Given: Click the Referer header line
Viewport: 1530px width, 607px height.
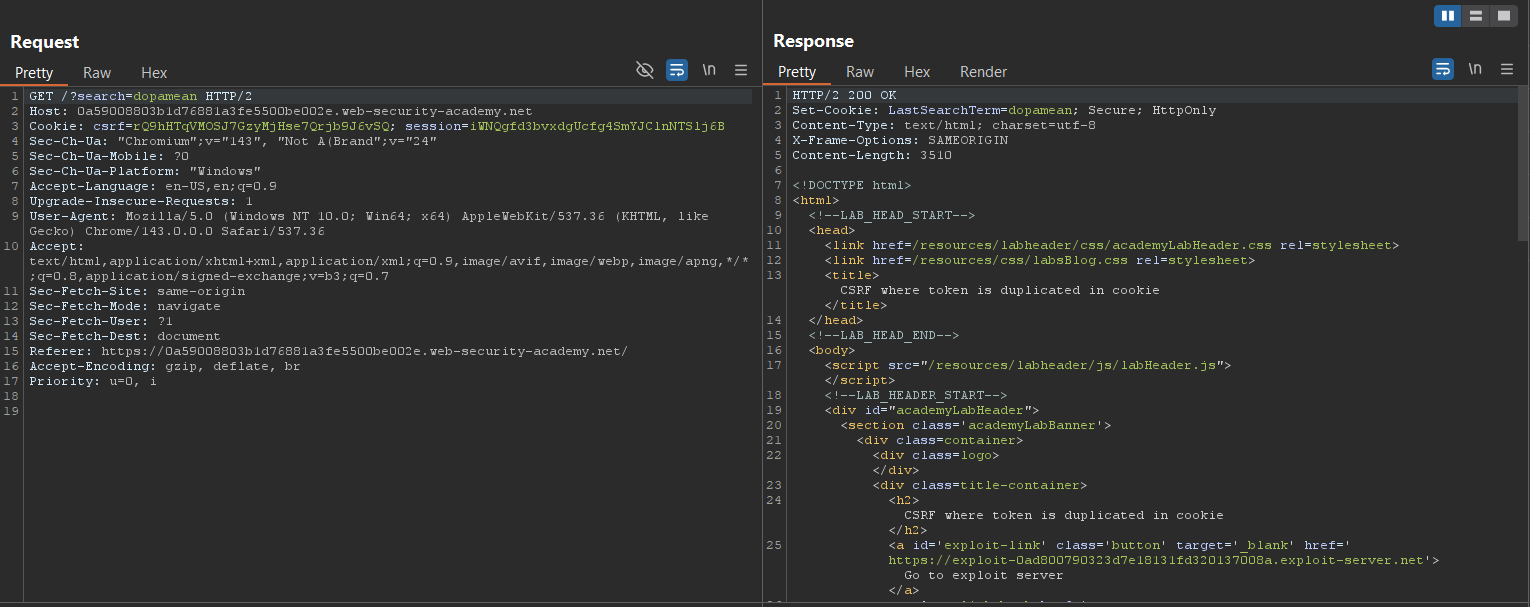Looking at the screenshot, I should 329,351.
